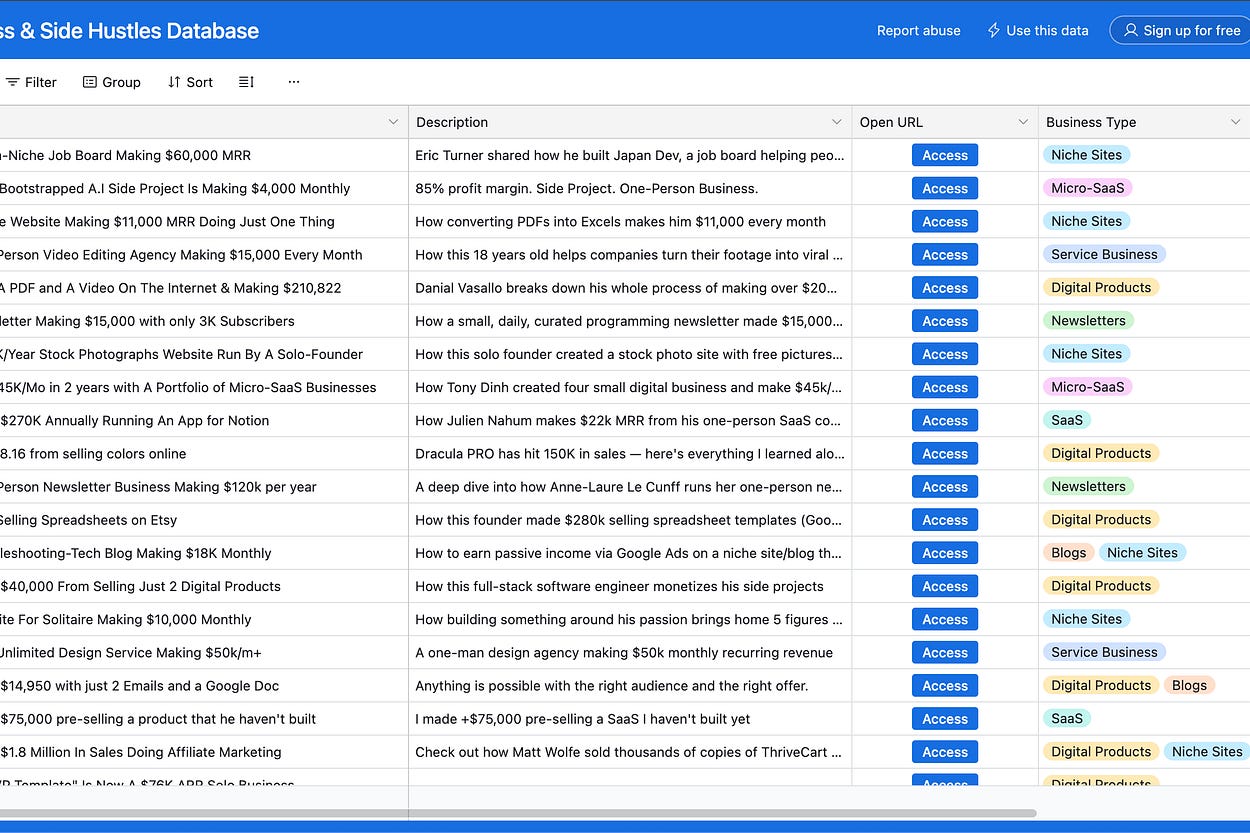Click Open URL column header
The image size is (1250, 833).
pos(945,122)
